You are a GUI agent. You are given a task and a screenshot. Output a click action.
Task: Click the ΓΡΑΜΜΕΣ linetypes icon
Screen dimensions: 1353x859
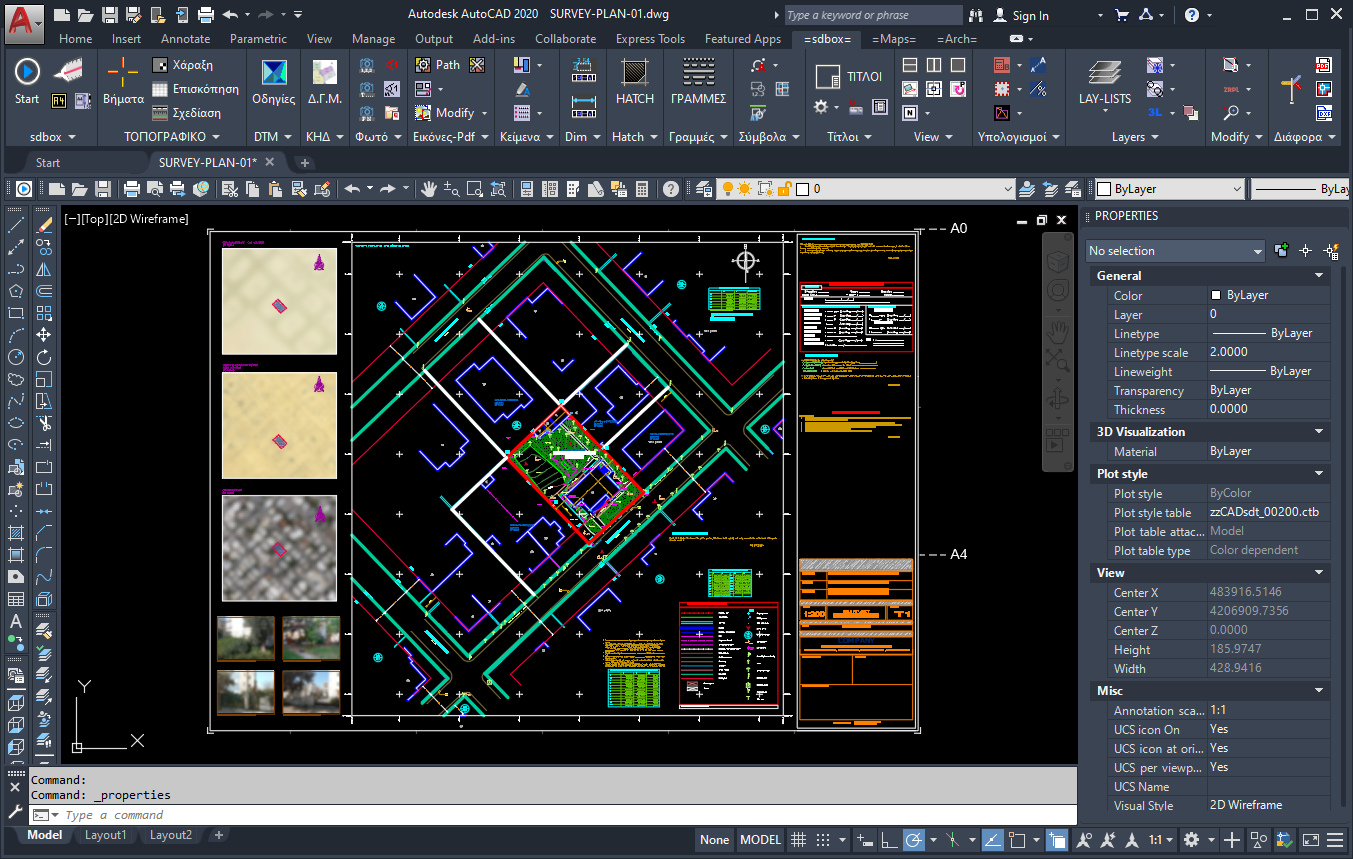[698, 81]
